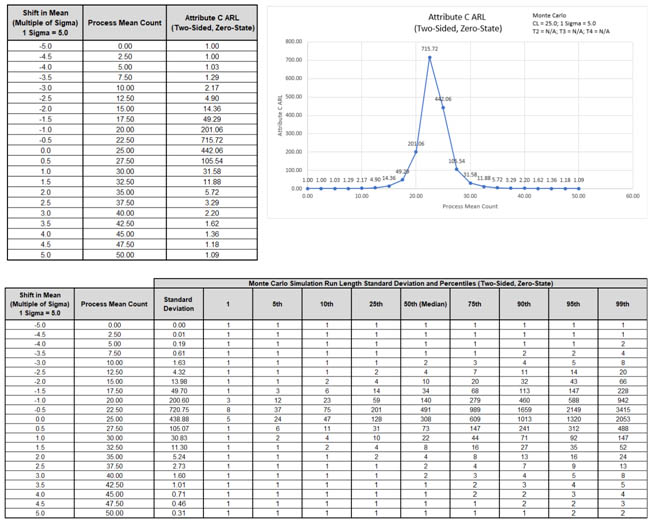Click the 800.00 tick label on vertical axis
The image size is (652, 523).
[292, 41]
